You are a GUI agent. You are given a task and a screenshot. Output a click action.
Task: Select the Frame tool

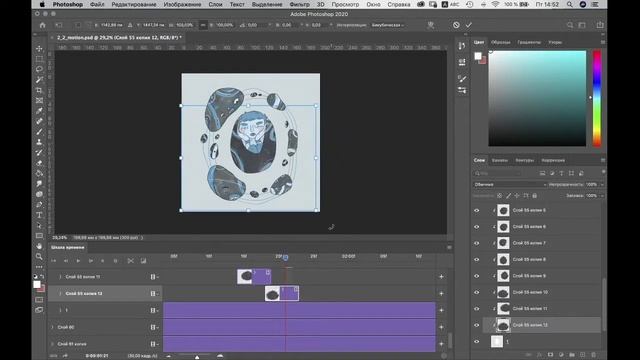point(39,100)
